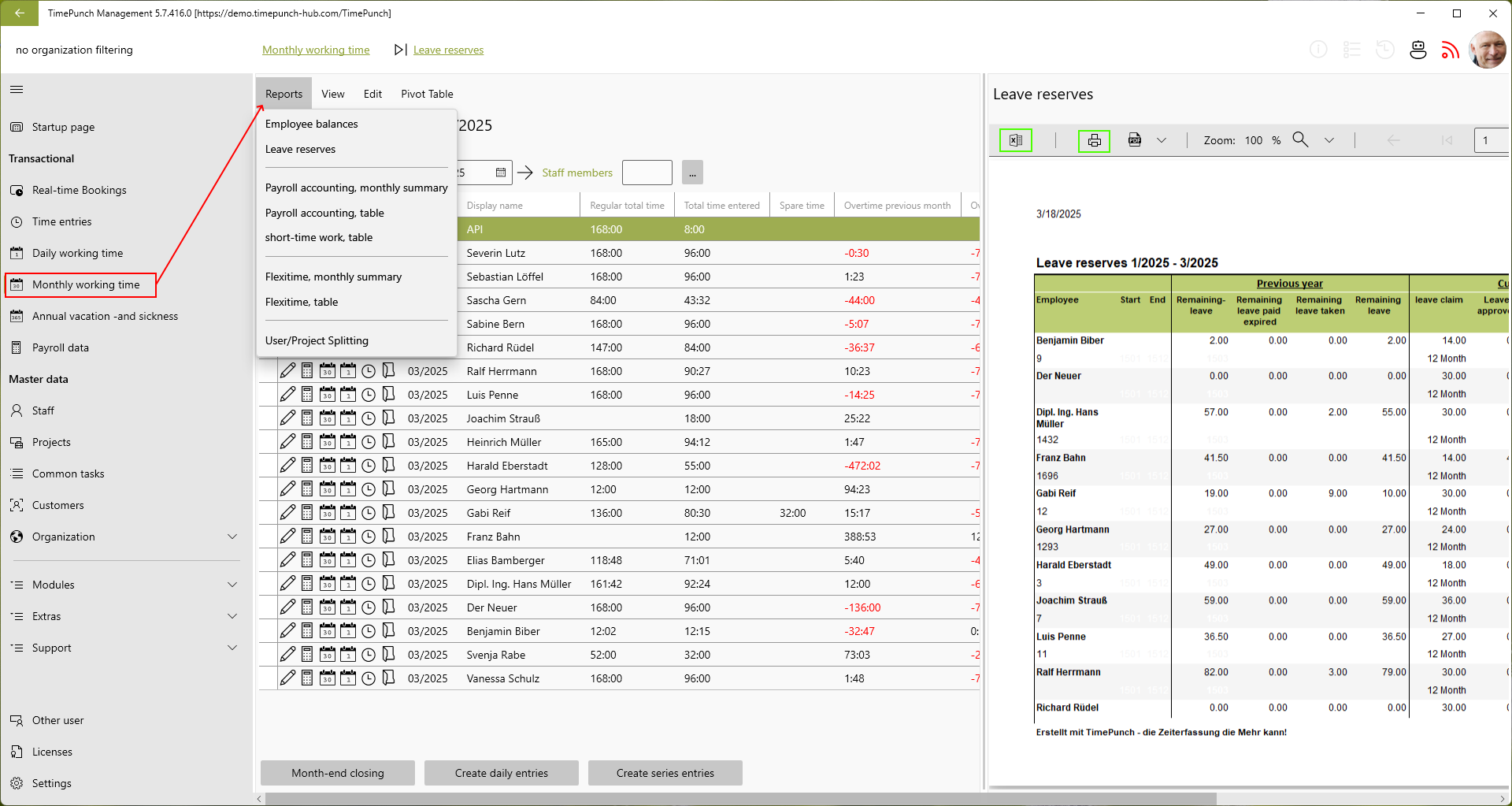The height and width of the screenshot is (806, 1512).
Task: Expand the Support section
Action: click(232, 648)
